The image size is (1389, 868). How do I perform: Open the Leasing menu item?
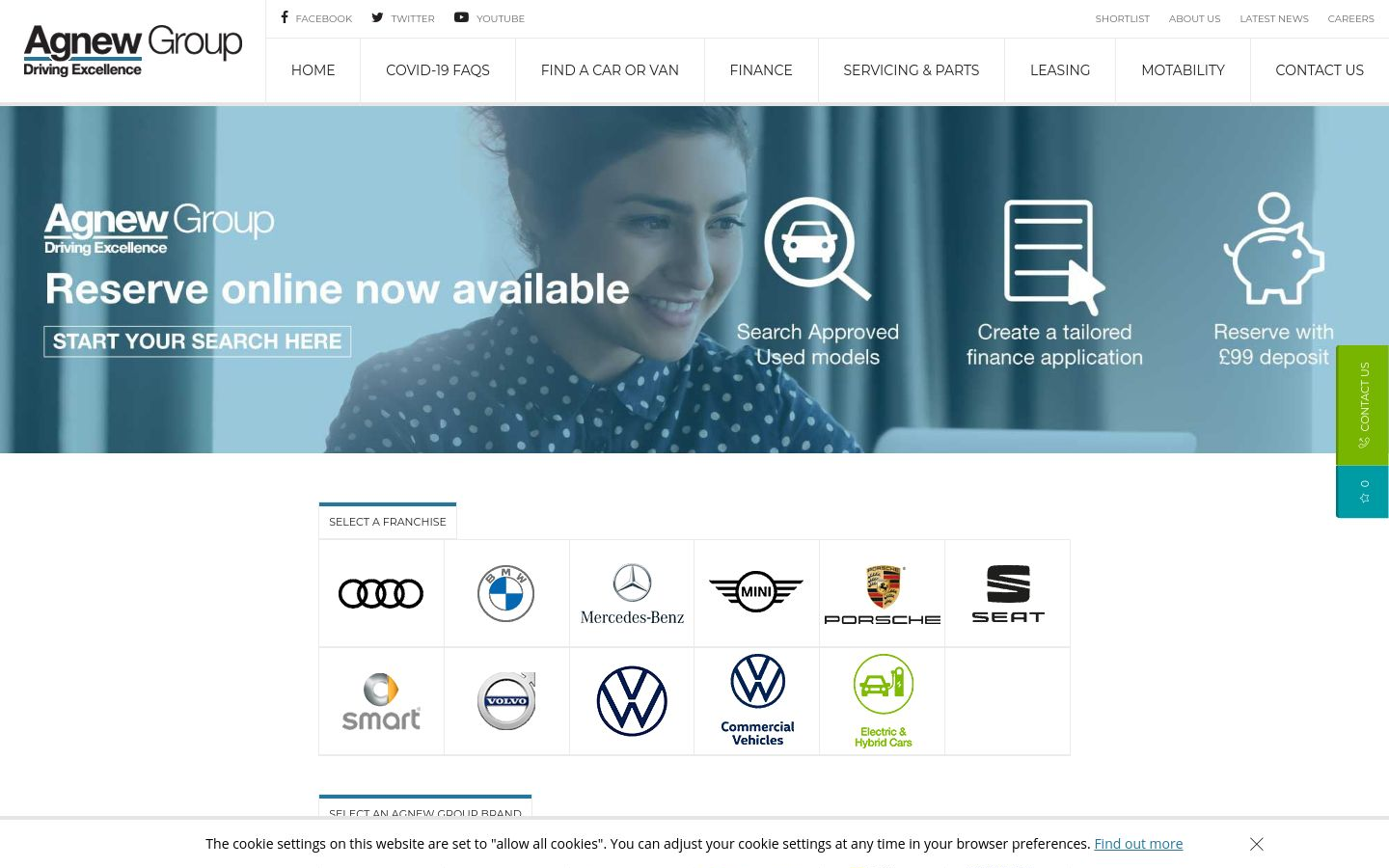(x=1060, y=70)
